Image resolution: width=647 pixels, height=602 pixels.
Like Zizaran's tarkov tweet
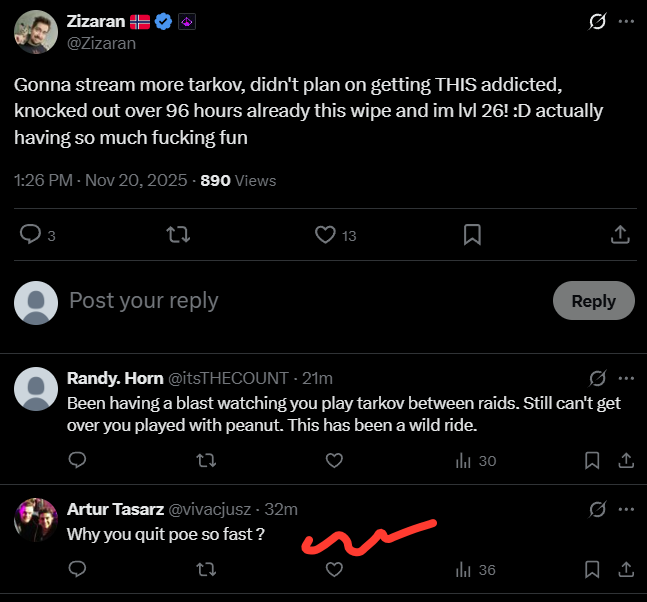325,234
